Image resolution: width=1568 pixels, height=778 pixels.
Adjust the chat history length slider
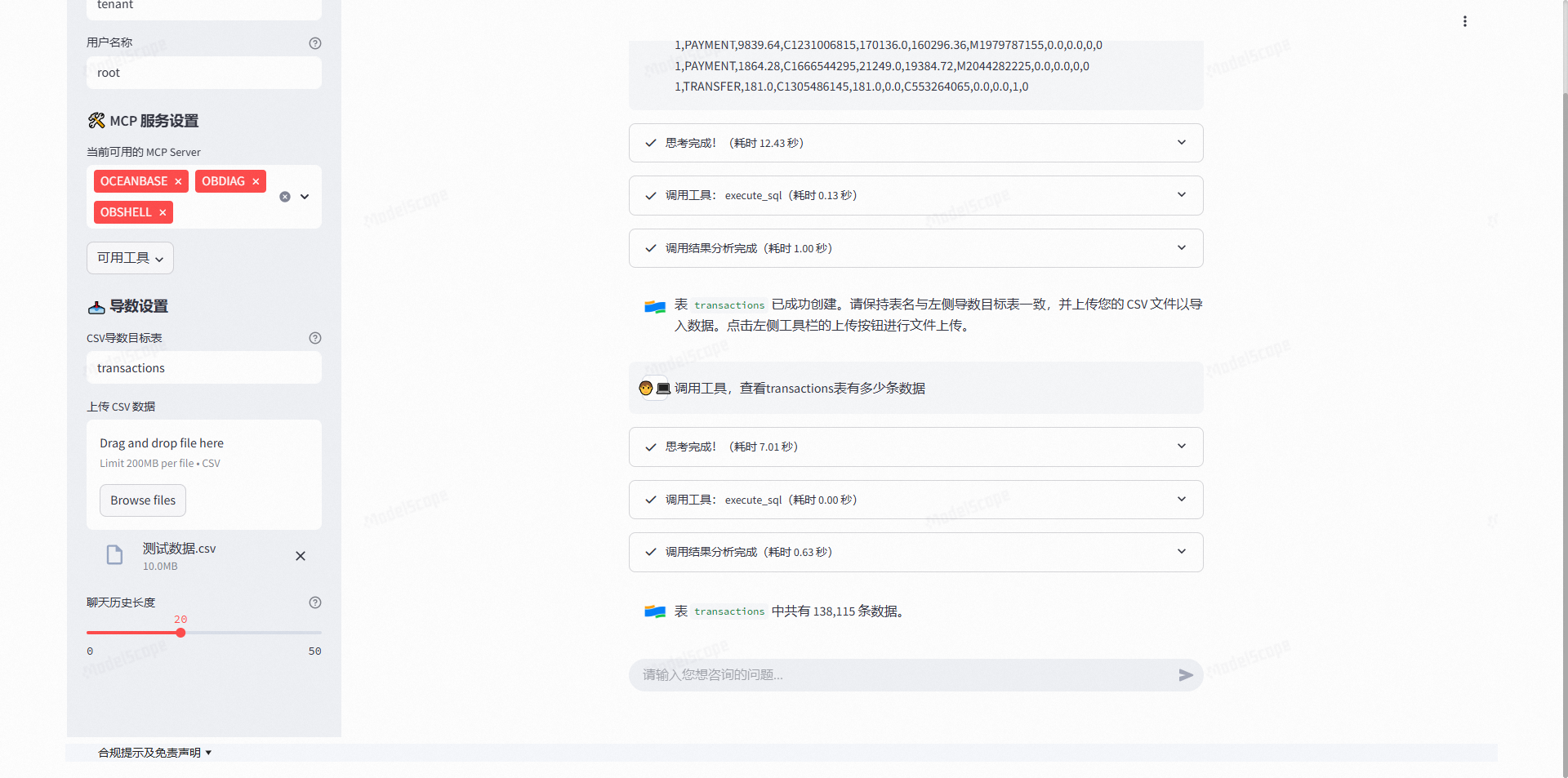tap(180, 632)
